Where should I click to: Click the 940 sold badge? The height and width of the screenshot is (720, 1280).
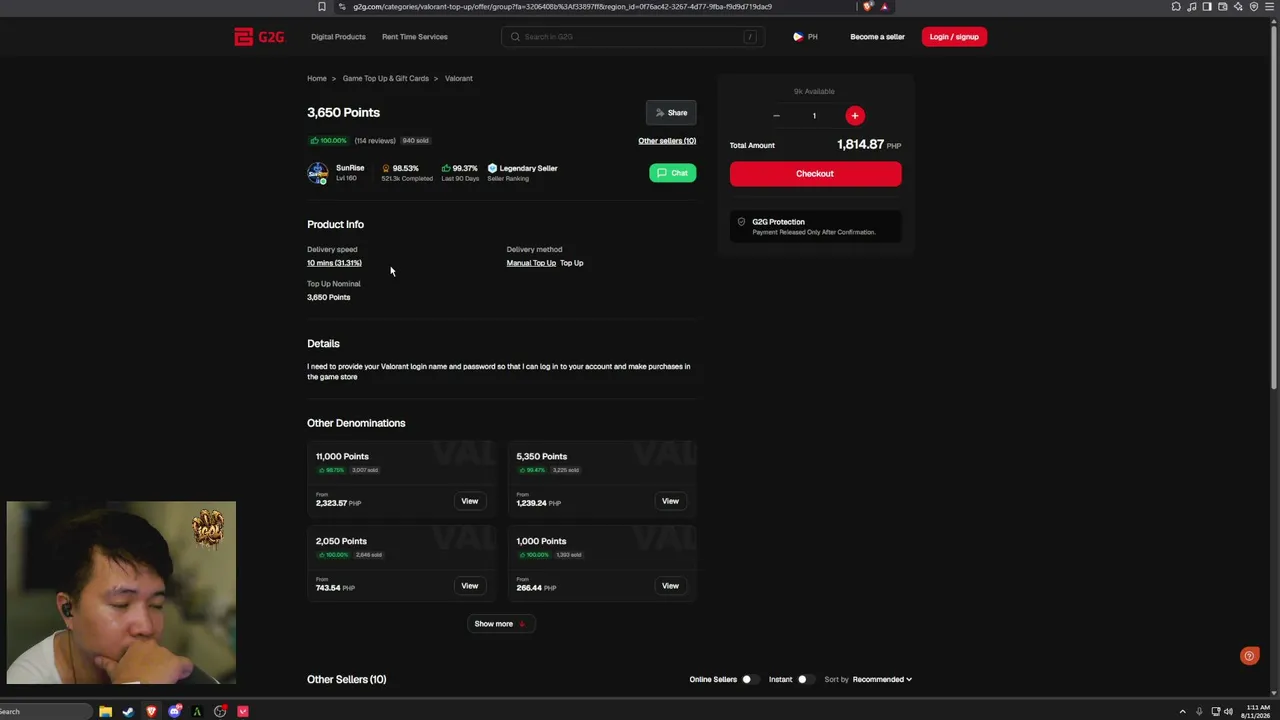416,141
